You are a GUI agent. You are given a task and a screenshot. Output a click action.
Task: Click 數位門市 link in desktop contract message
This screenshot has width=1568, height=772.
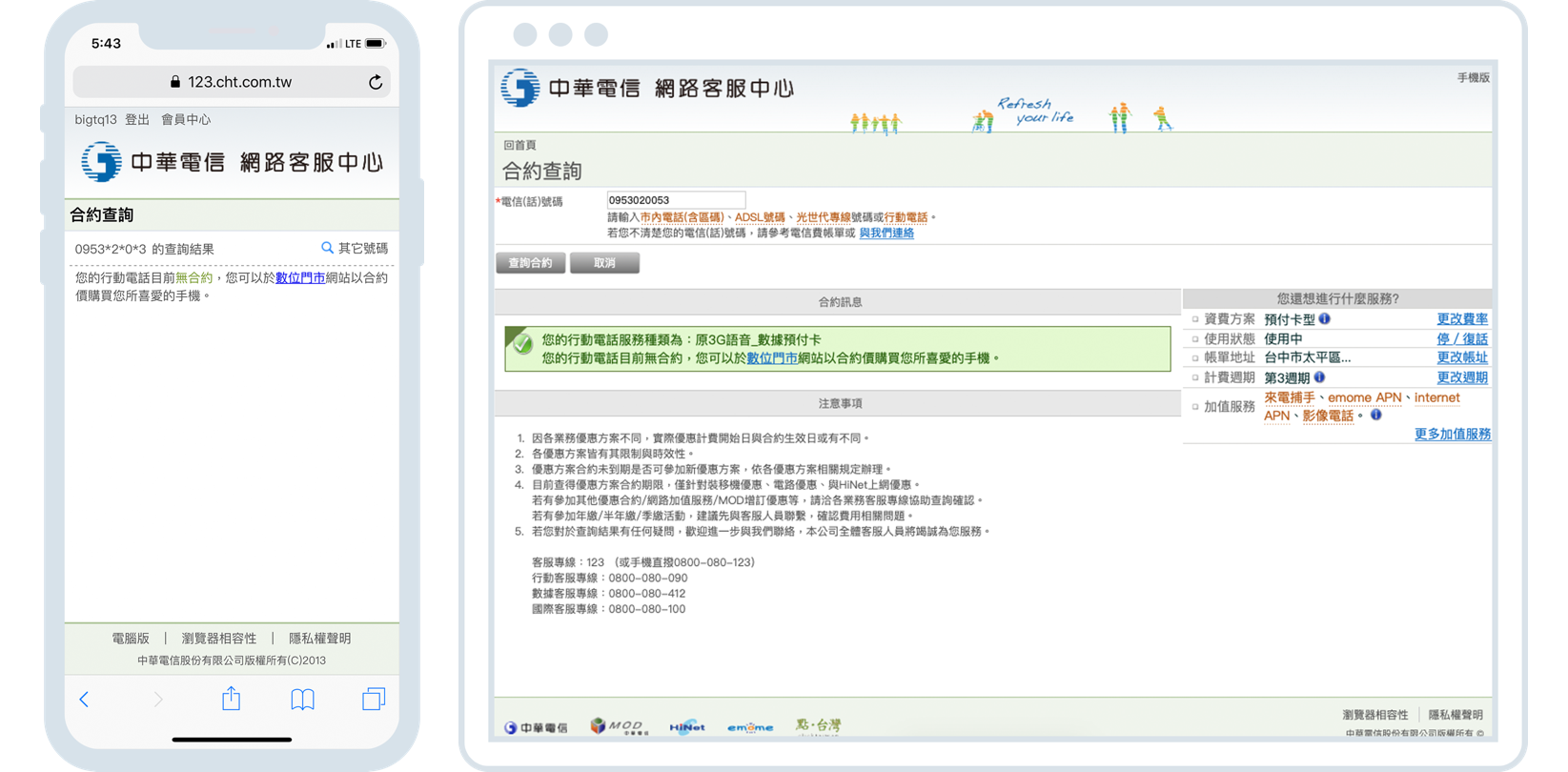[772, 358]
